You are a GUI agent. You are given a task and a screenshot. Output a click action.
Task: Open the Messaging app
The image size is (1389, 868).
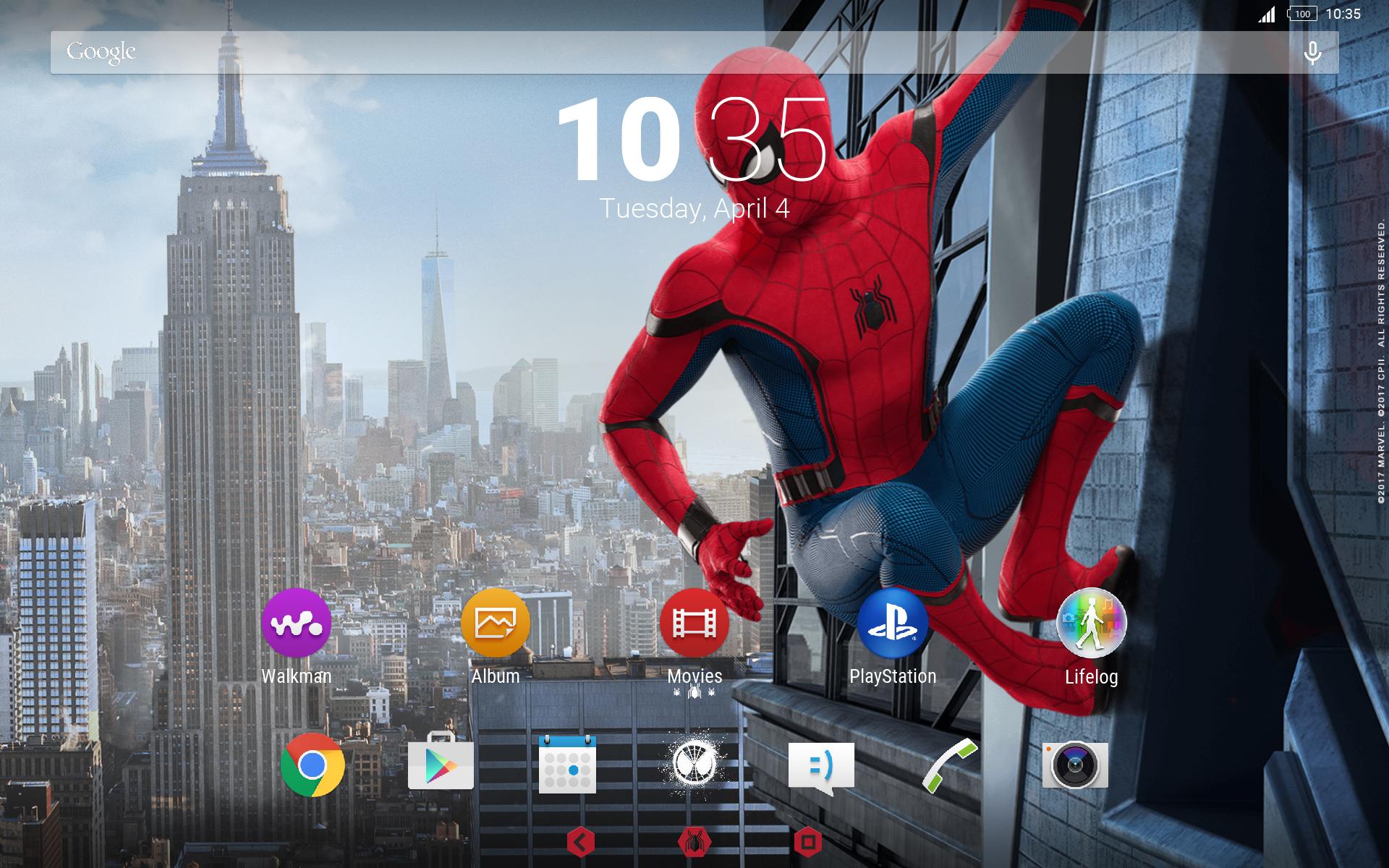point(821,767)
